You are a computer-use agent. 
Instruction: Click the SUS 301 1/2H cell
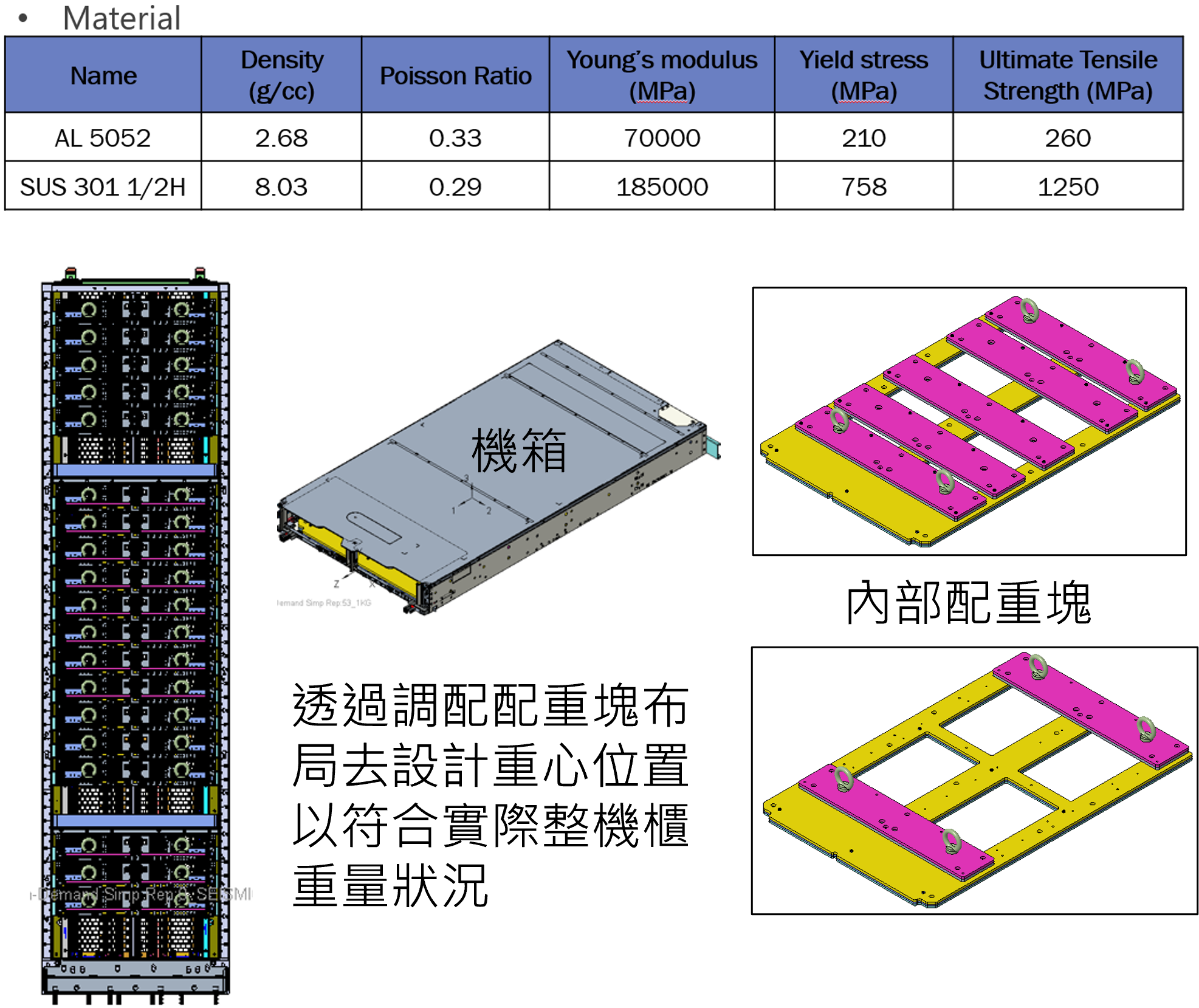pos(103,187)
